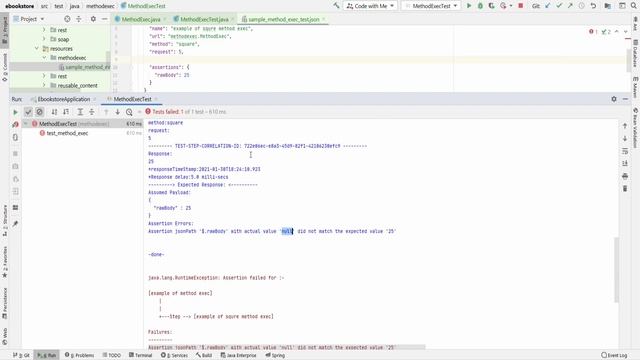Collapse the resources folder

coord(37,49)
